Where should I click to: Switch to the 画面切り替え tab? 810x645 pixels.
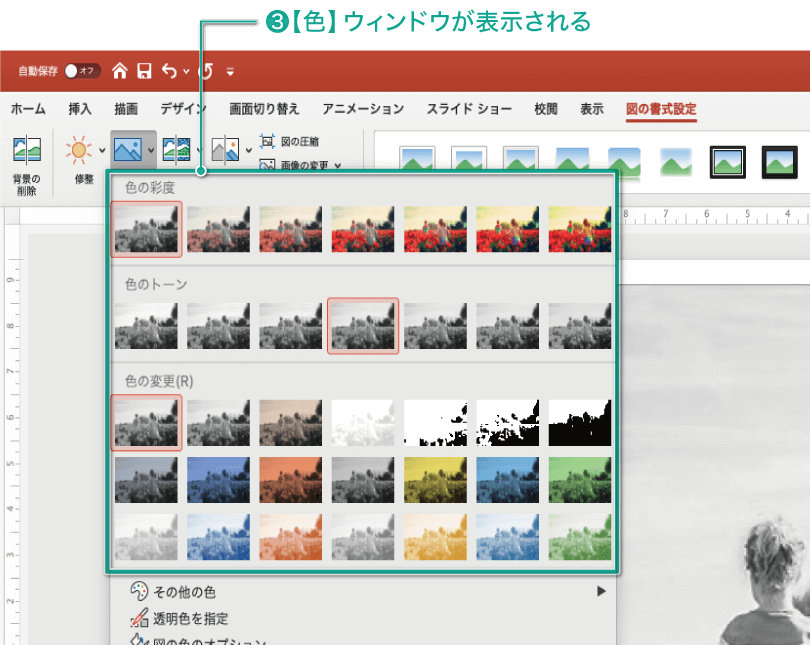(264, 109)
